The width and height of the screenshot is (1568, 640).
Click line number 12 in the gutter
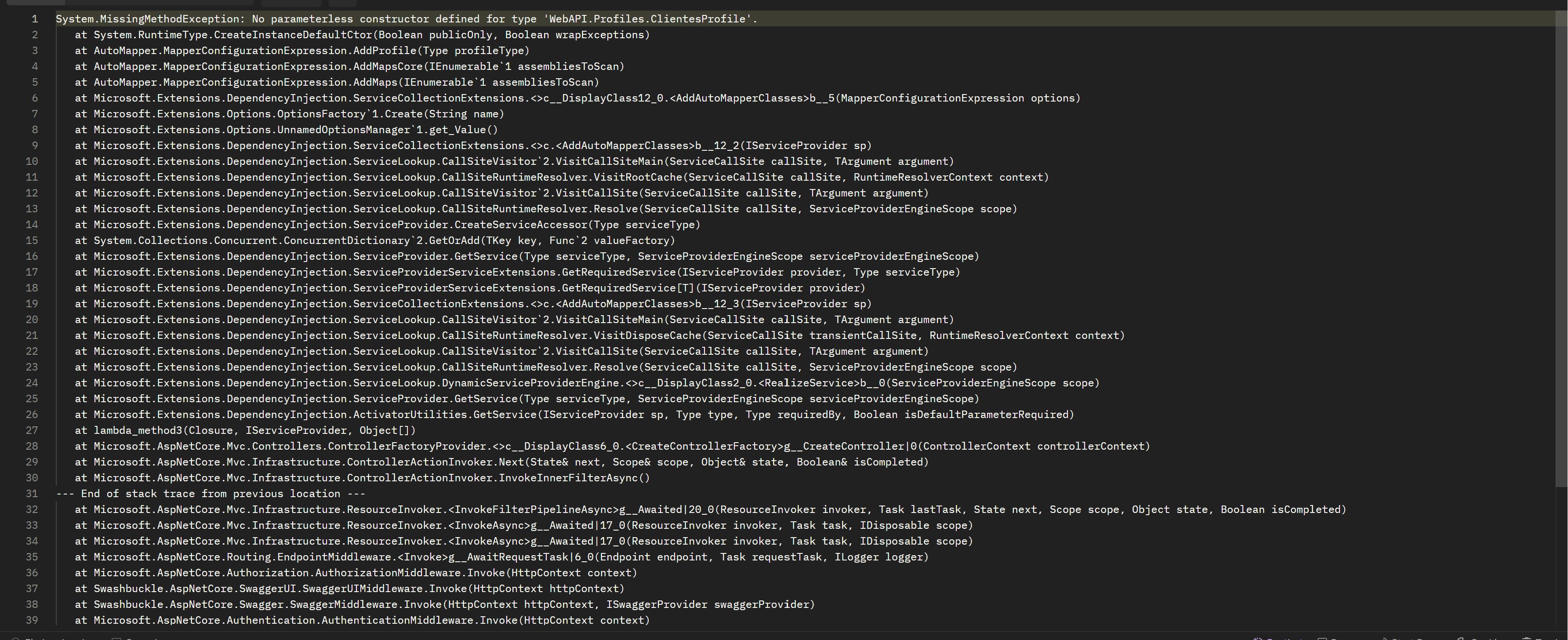tap(32, 193)
